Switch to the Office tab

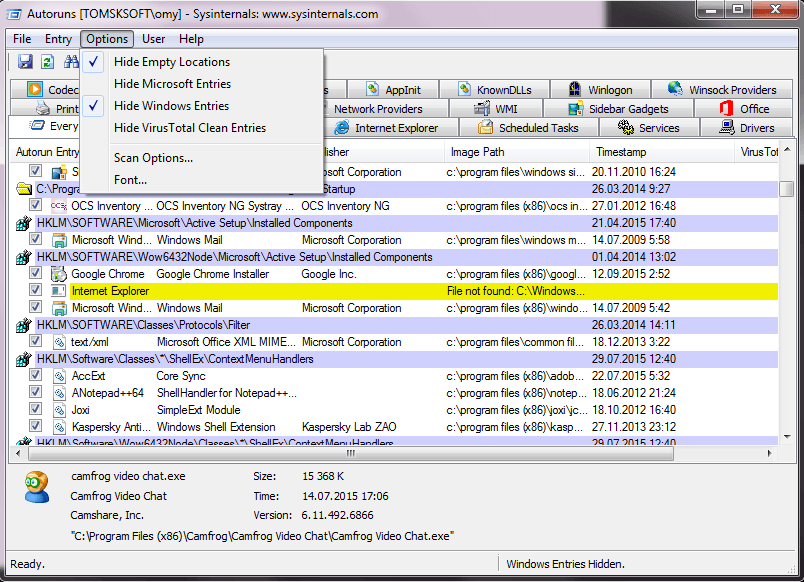(743, 109)
